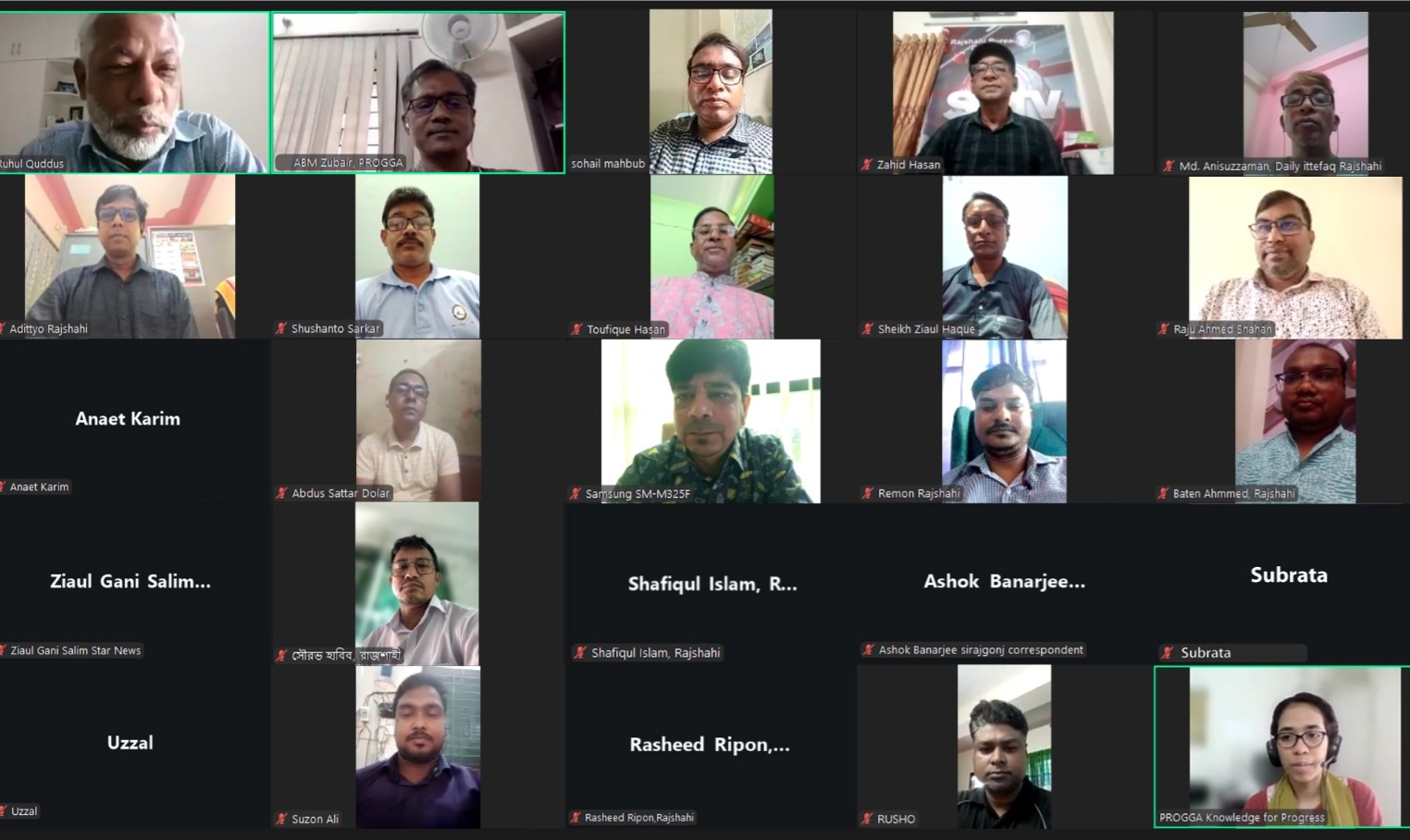This screenshot has height=840, width=1410.
Task: Click muted mic icon beside Toufique Hasan
Action: click(576, 329)
